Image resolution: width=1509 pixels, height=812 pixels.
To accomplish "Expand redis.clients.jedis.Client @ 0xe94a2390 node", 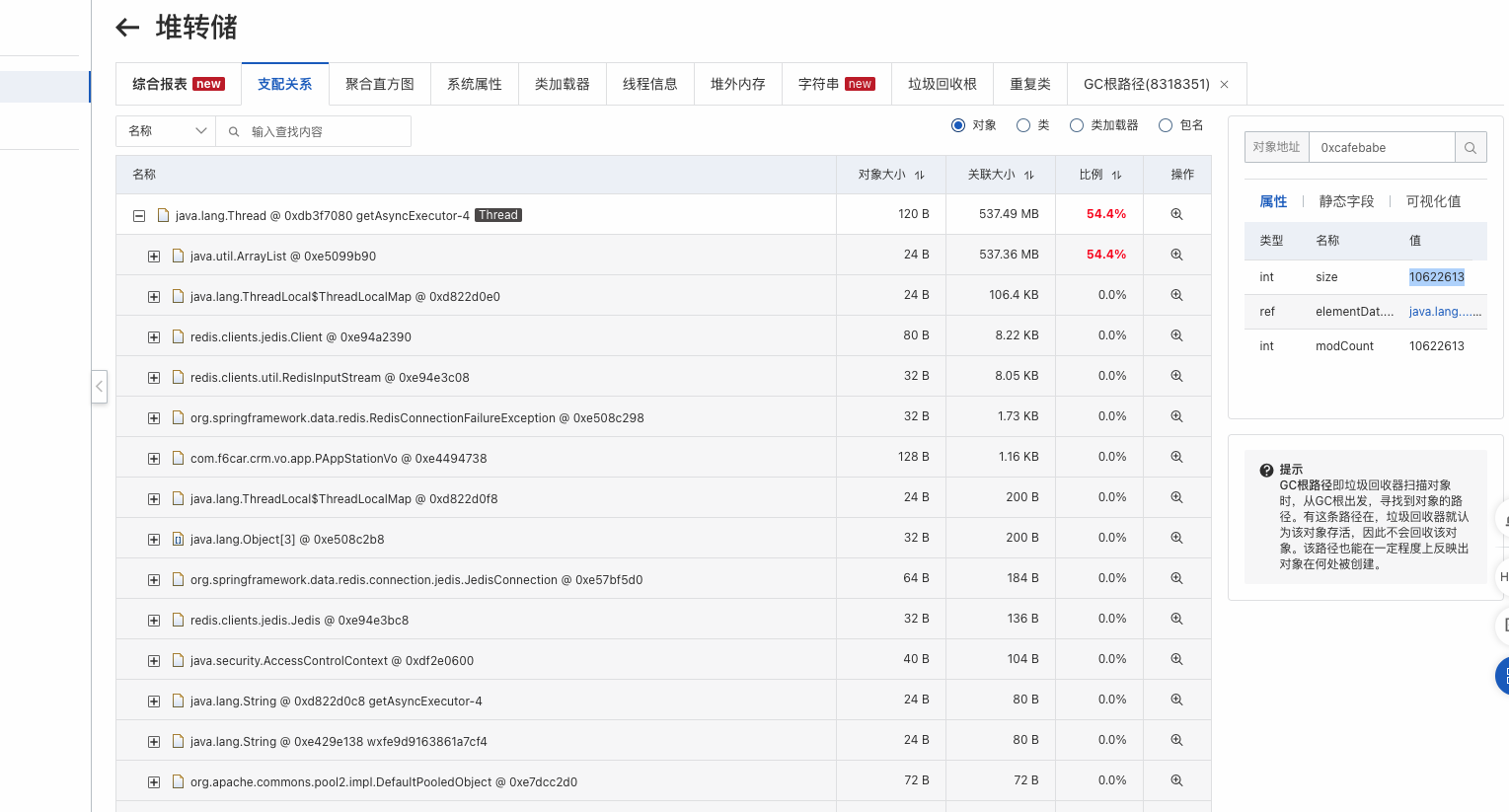I will point(154,336).
